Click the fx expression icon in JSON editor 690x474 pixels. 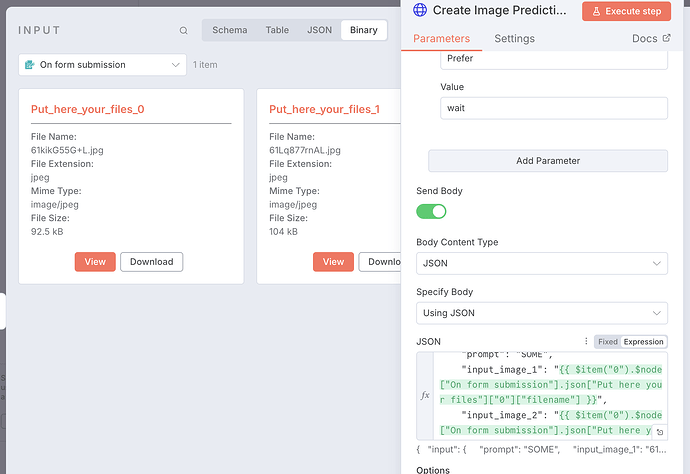tap(425, 395)
